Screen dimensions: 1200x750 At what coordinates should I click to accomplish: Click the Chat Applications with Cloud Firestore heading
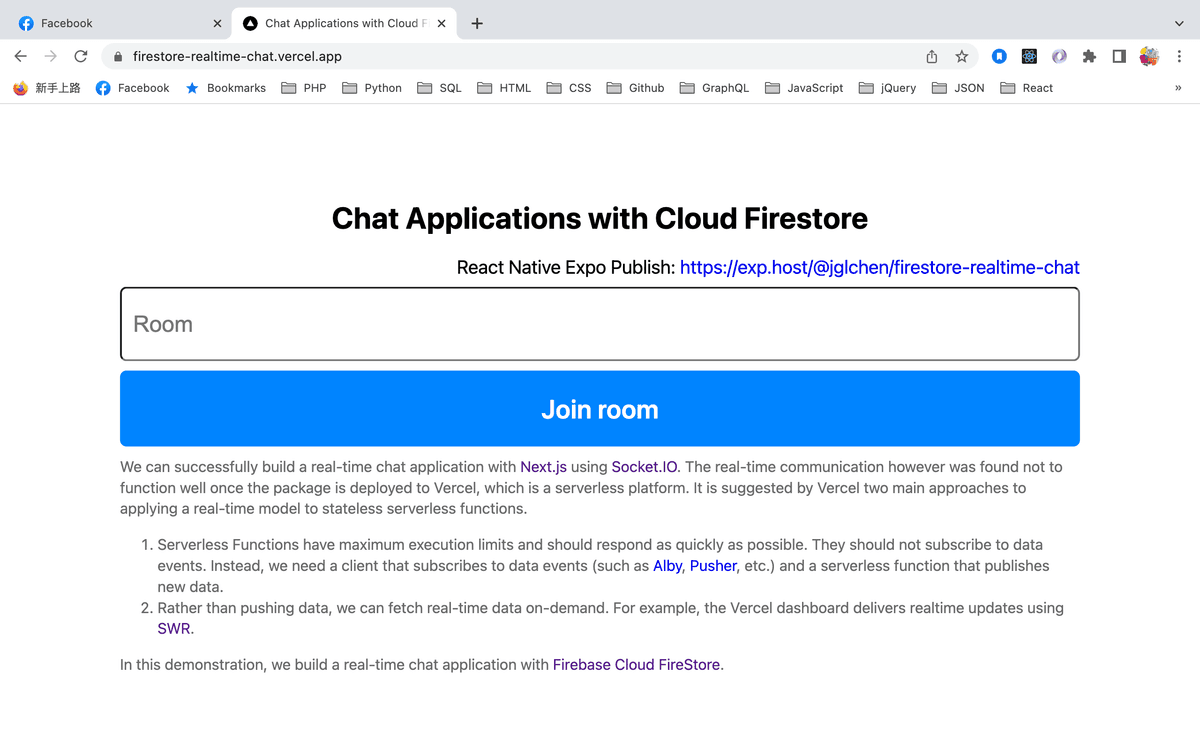pos(600,218)
